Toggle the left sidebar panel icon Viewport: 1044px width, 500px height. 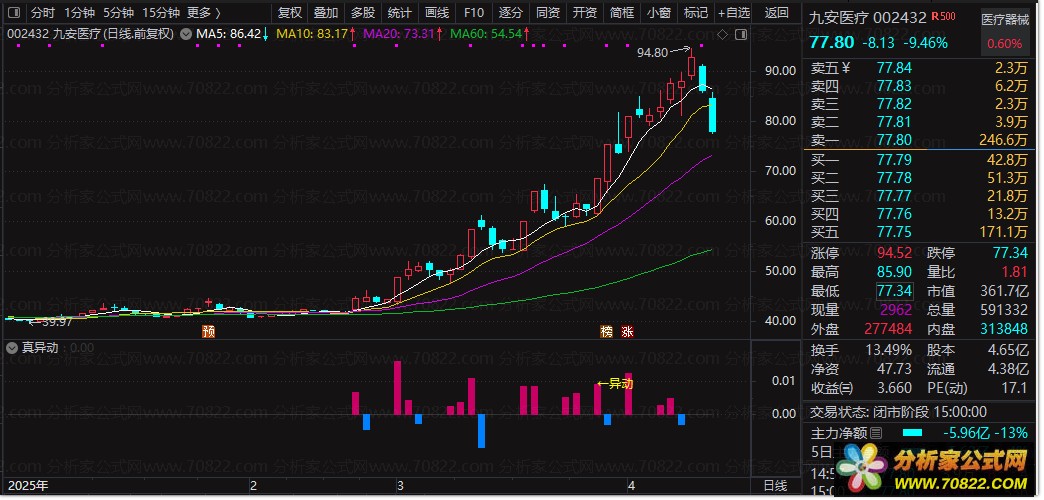click(15, 12)
